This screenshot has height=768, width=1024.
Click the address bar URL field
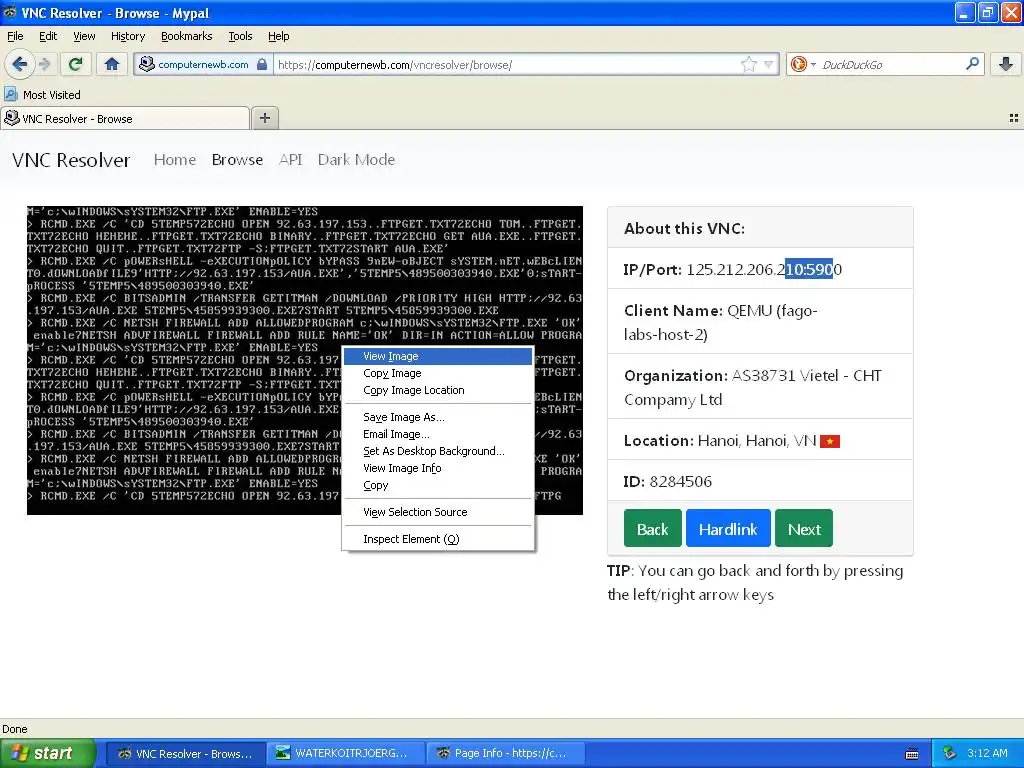[506, 65]
